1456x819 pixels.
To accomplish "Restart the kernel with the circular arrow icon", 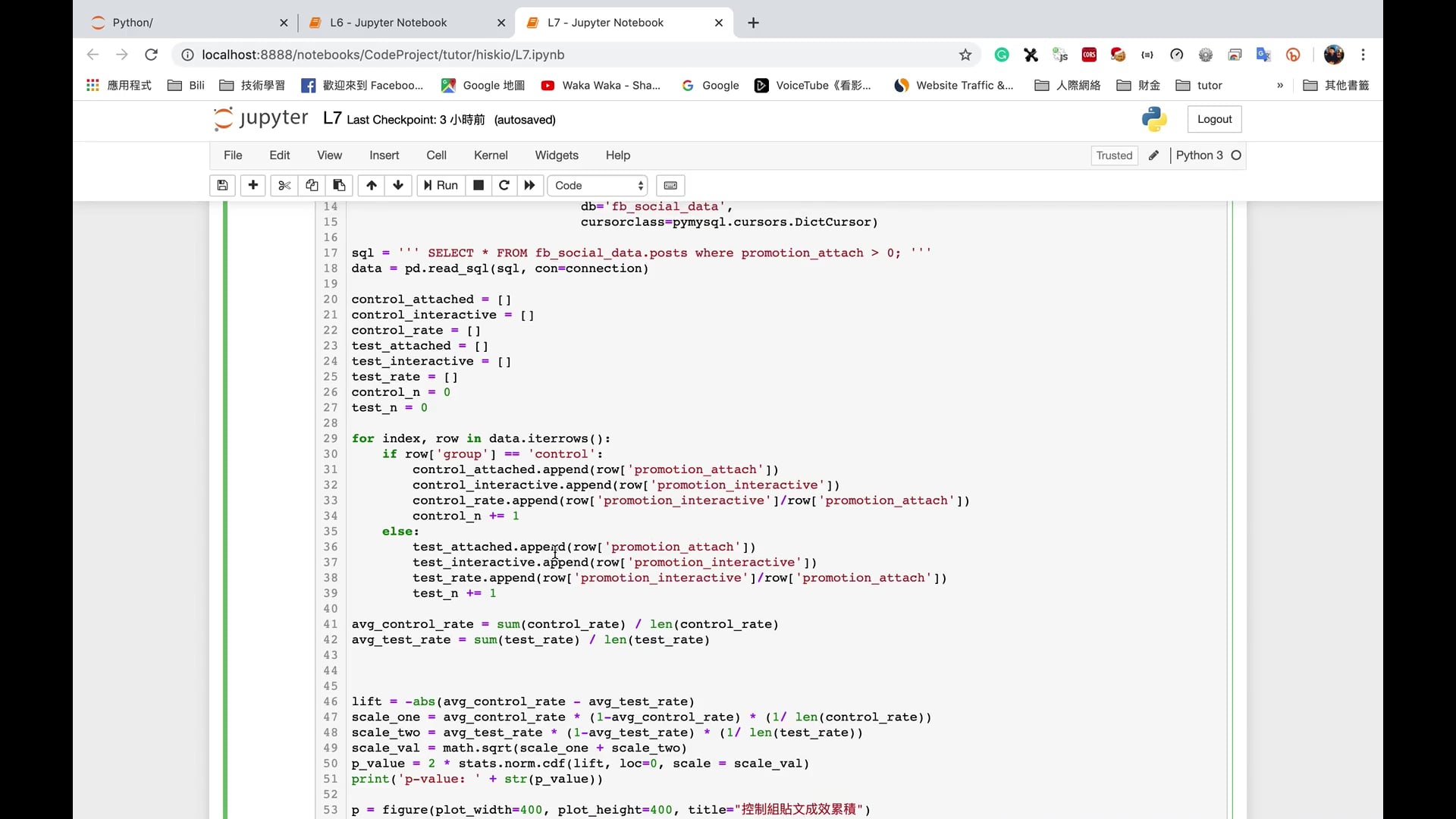I will (x=504, y=185).
